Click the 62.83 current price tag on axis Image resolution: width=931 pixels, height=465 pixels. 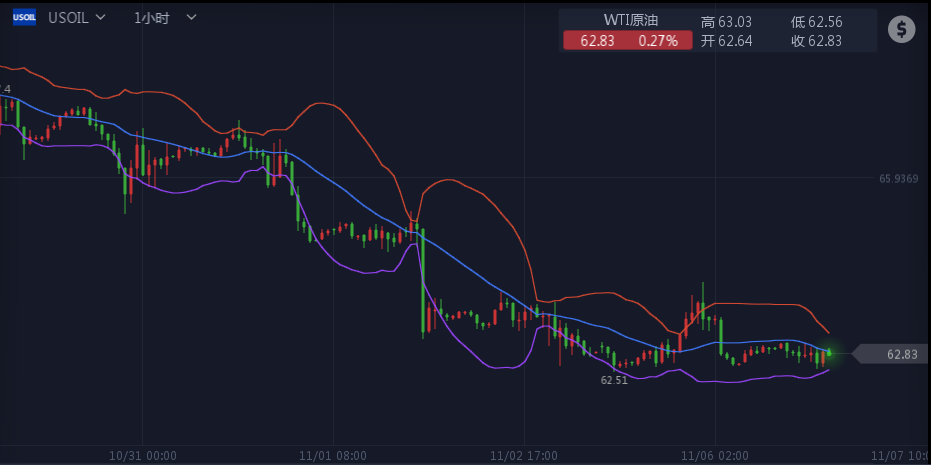click(891, 355)
